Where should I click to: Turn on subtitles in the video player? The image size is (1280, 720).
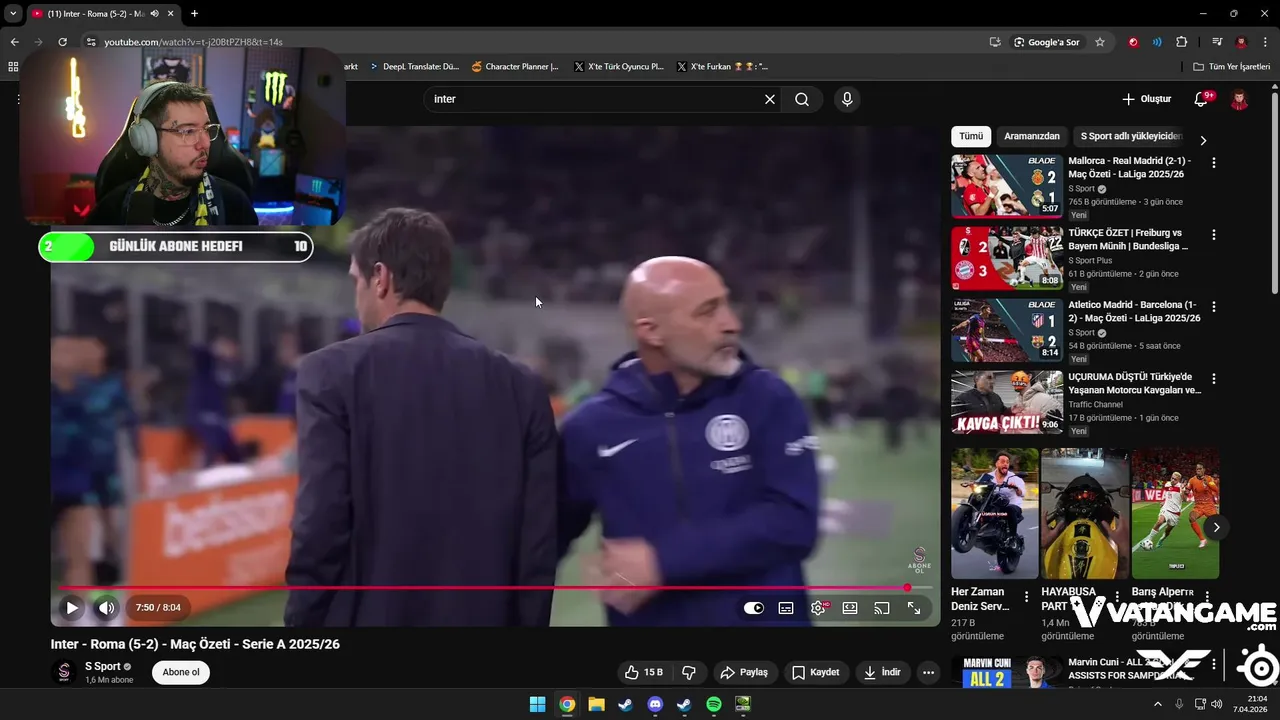[786, 608]
